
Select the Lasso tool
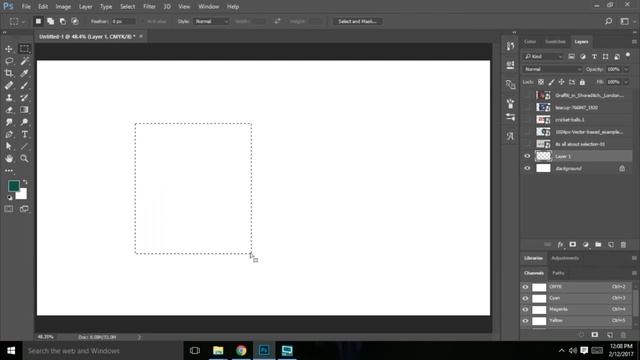pos(9,61)
